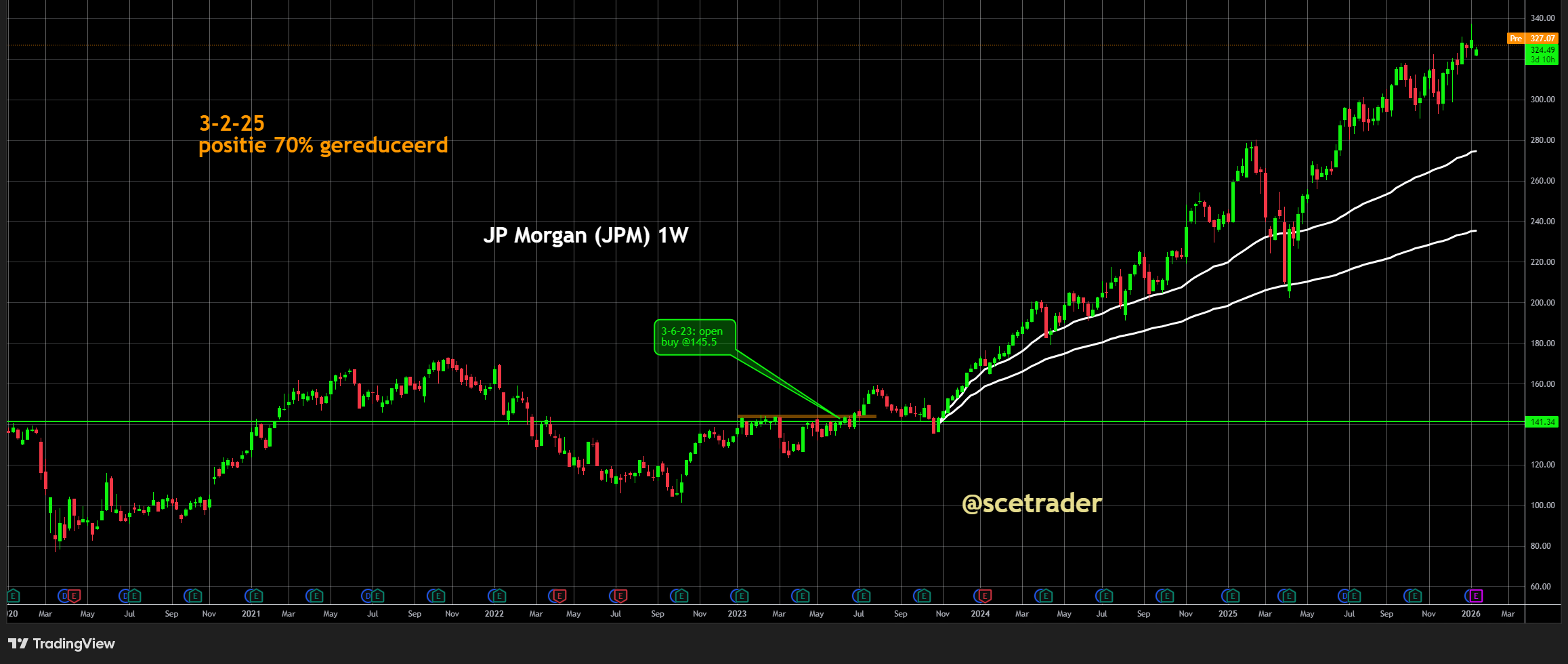Screen dimensions: 1568x664
Task: Click the 80.00 price scale label
Action: [x=1541, y=546]
